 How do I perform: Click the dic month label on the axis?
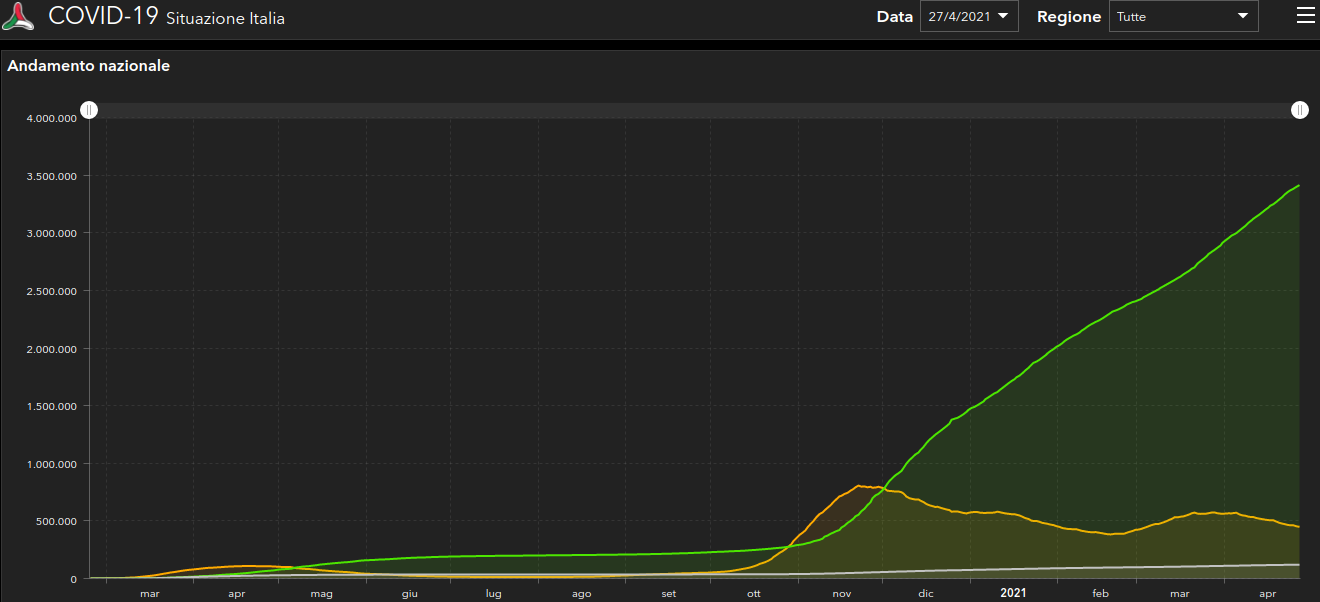926,593
